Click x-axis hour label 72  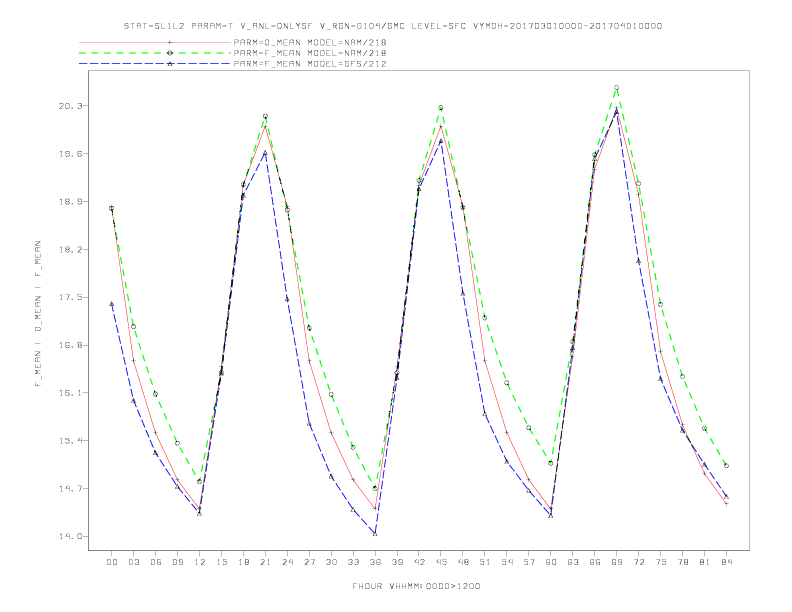point(639,562)
